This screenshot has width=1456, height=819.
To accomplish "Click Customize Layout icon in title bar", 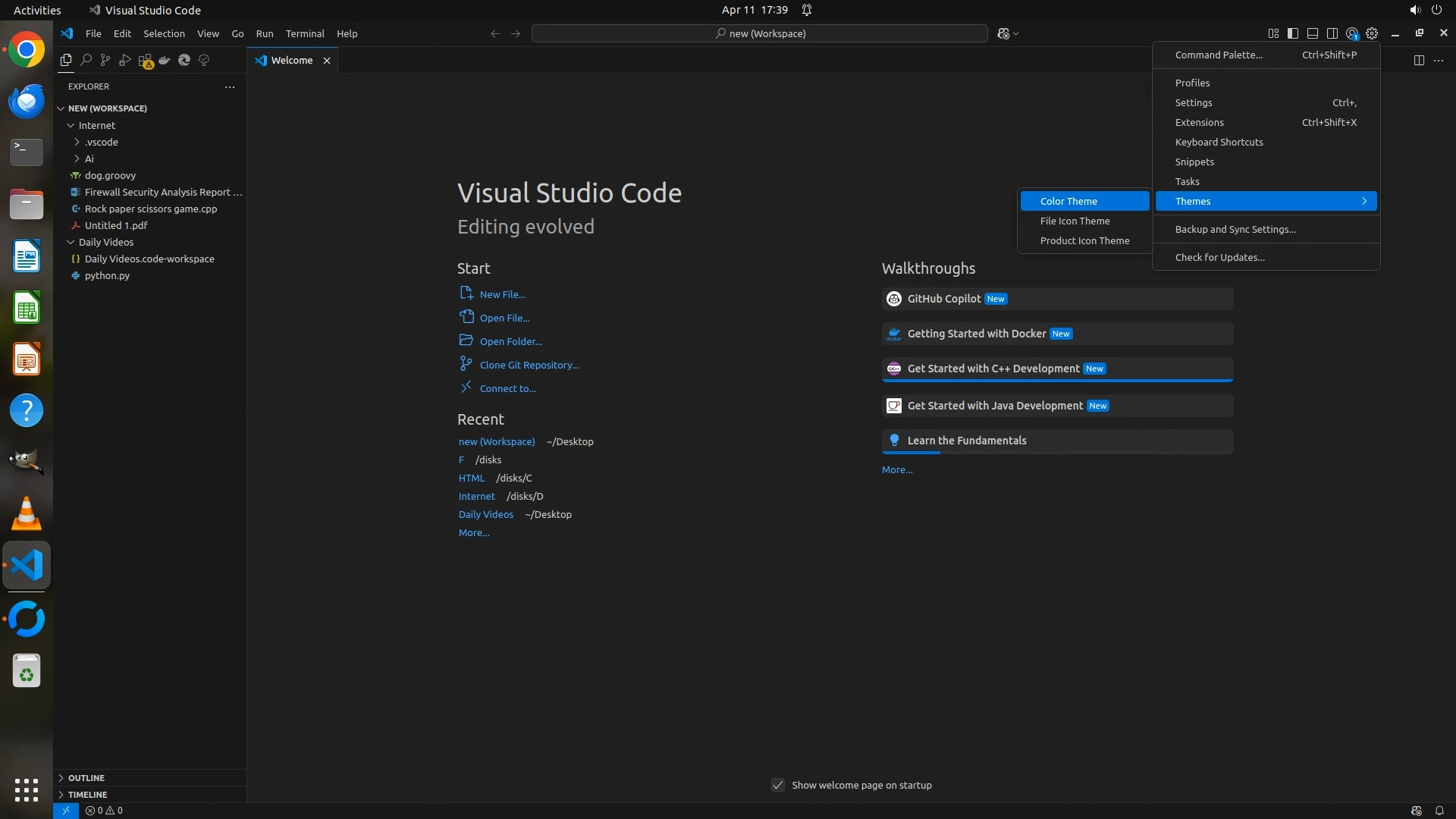I will click(x=1273, y=33).
